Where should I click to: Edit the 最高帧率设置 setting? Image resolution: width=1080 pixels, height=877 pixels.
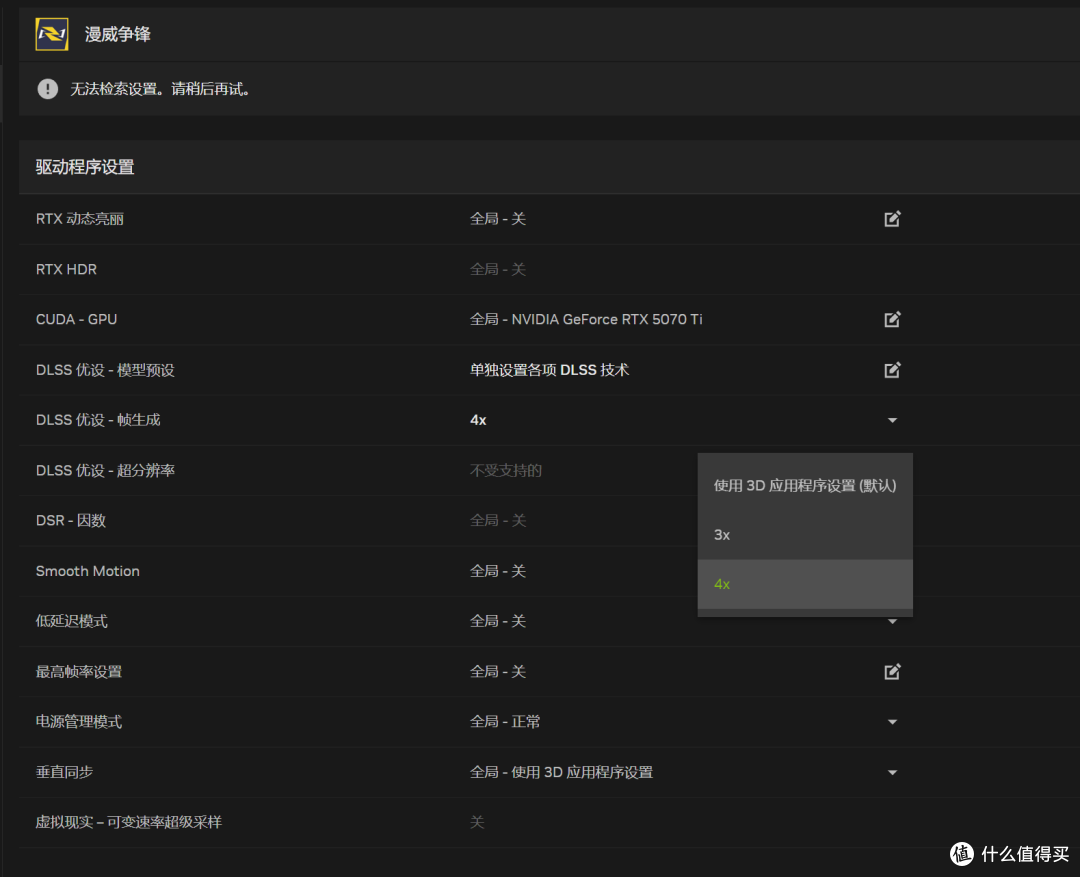(892, 672)
